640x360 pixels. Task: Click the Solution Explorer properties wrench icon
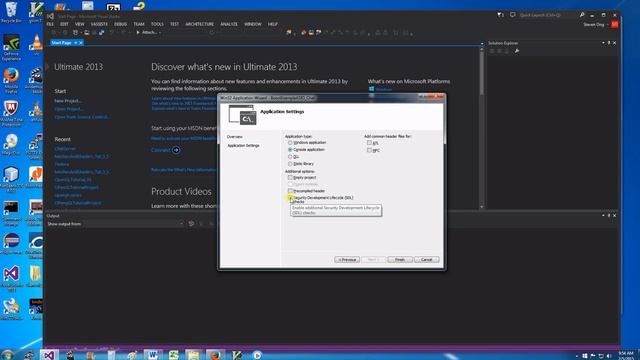(517, 51)
